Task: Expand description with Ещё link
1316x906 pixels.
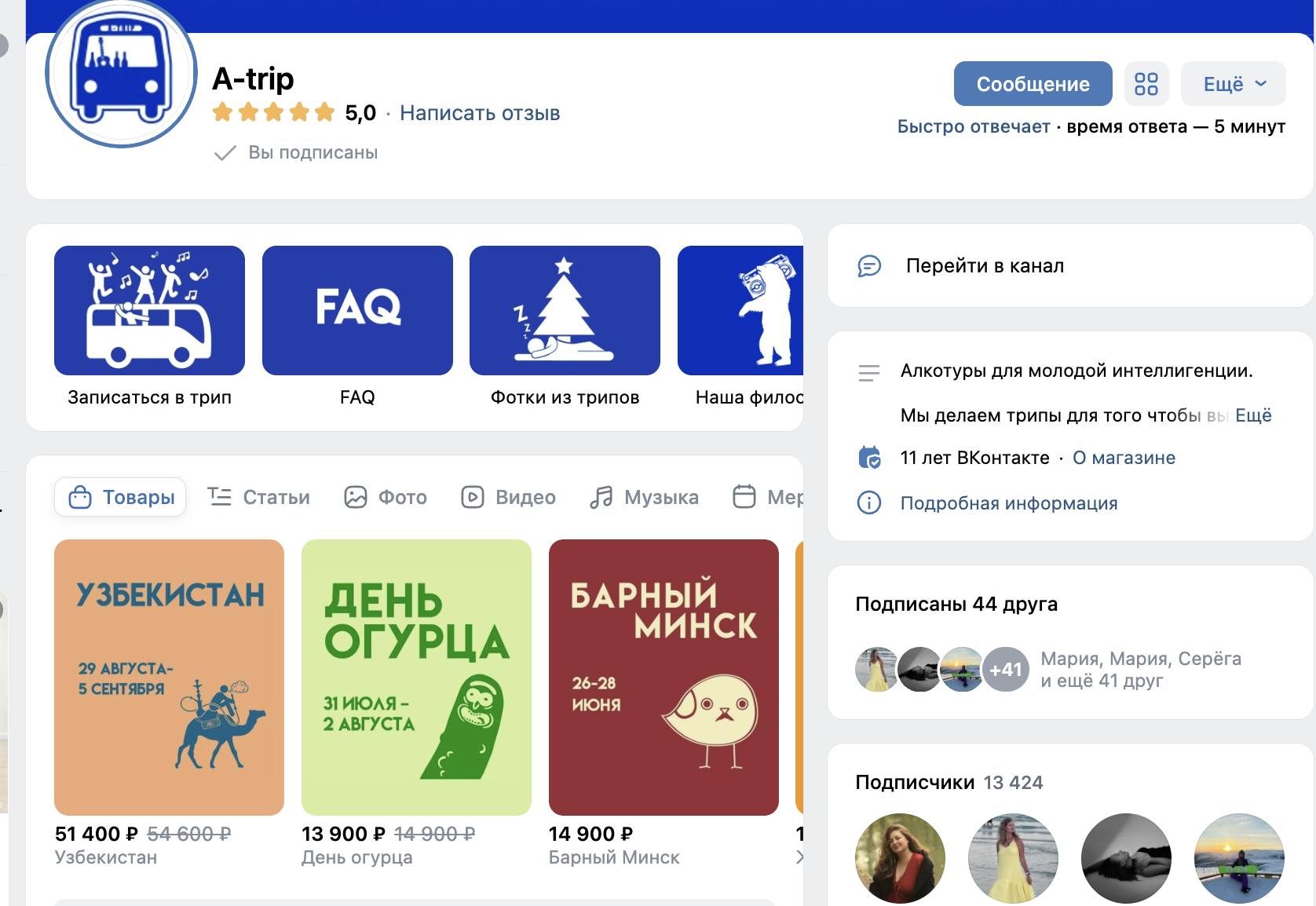Action: (1253, 415)
